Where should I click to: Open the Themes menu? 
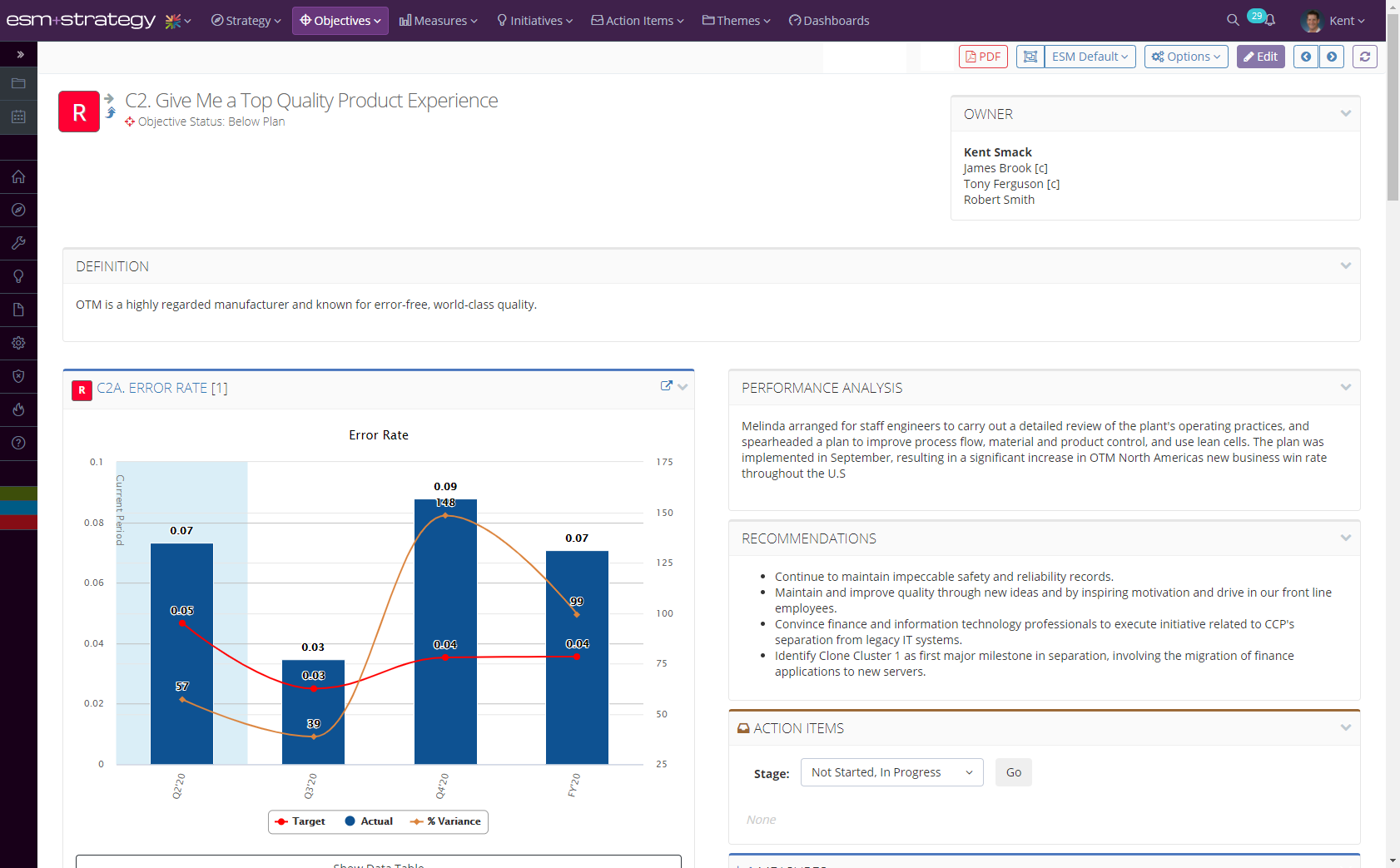pos(735,20)
